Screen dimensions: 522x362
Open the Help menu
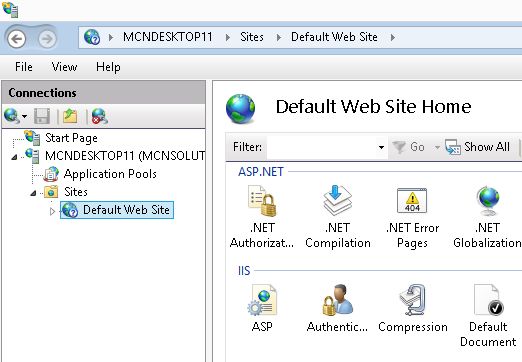(x=108, y=67)
